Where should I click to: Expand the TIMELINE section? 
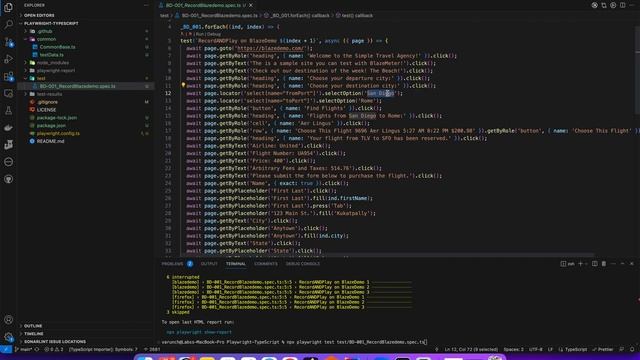tap(33, 334)
